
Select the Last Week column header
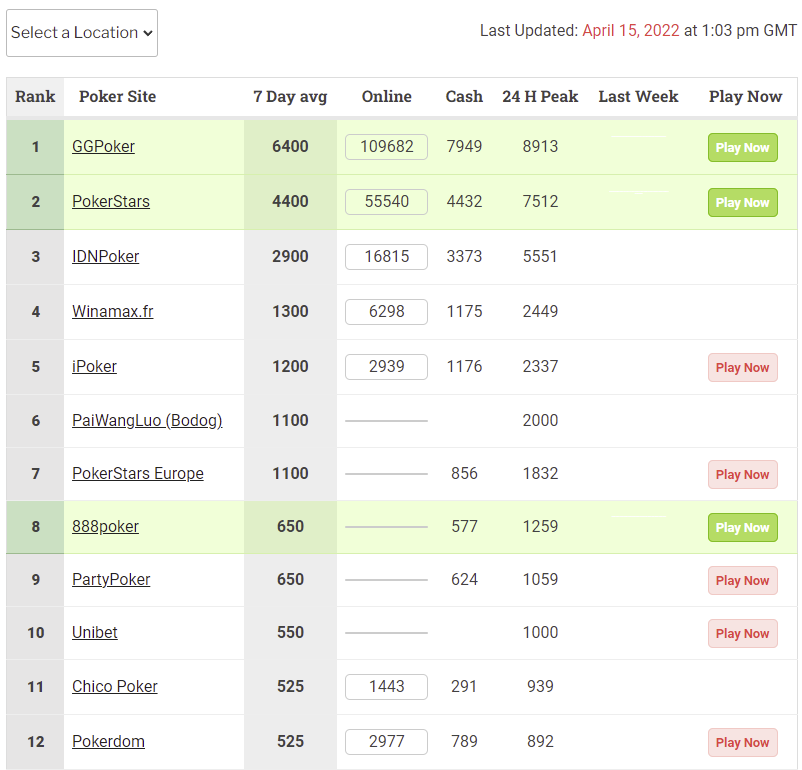[638, 97]
